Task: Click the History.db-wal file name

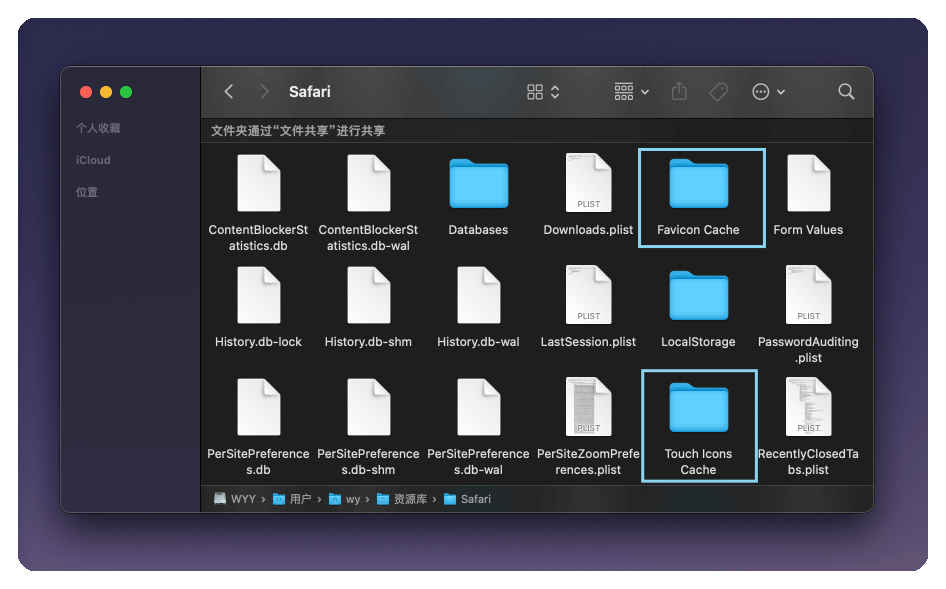Action: 478,342
